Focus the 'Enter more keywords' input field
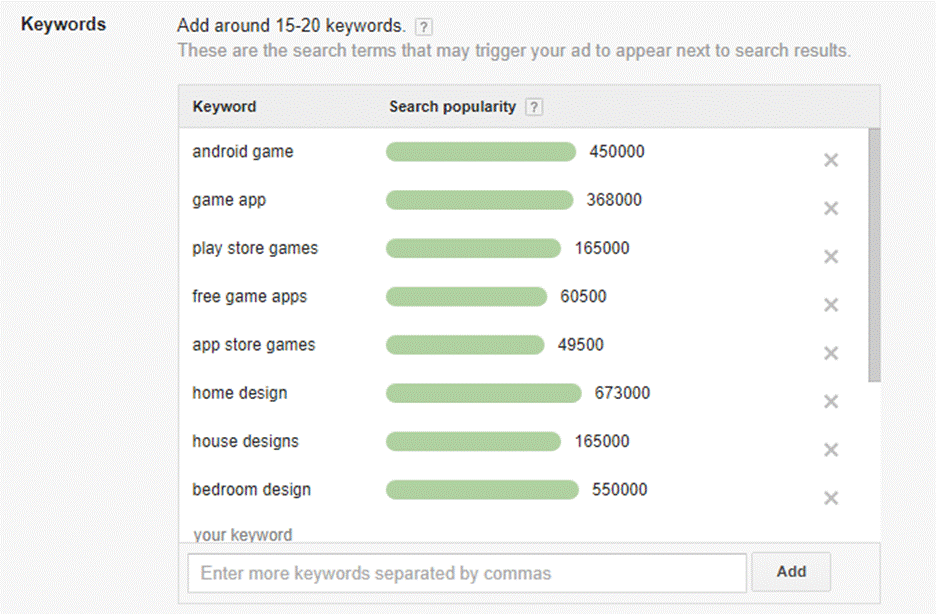936x614 pixels. (x=467, y=573)
